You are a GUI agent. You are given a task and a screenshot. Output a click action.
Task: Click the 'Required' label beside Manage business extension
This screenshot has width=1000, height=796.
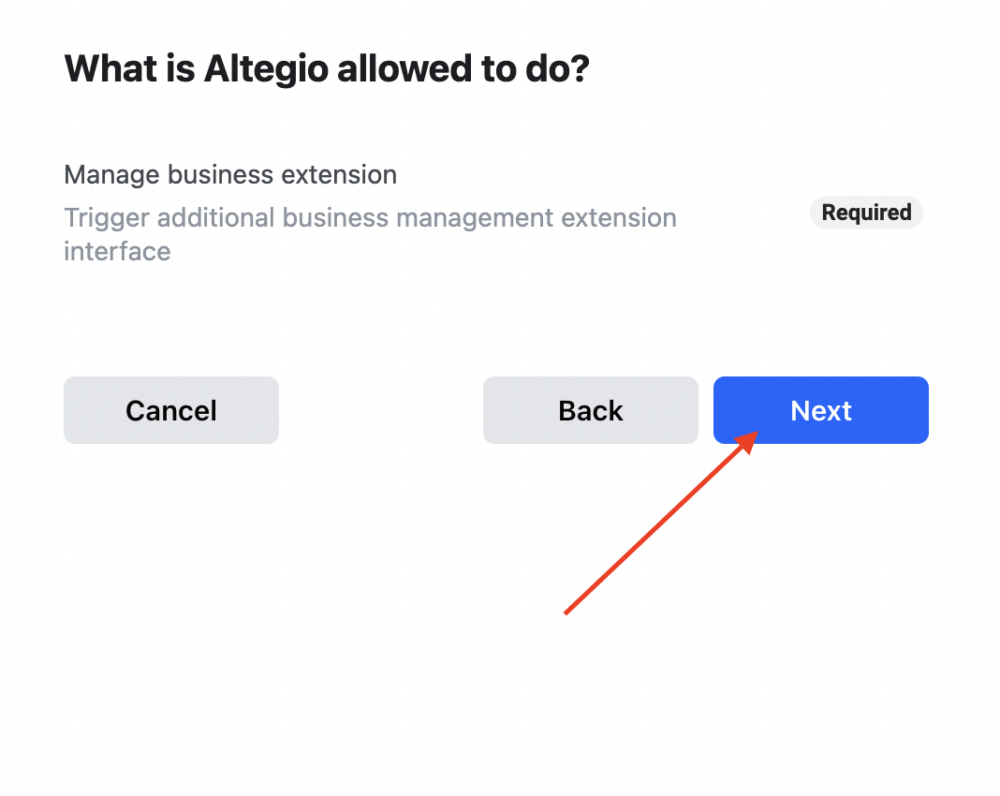click(866, 212)
